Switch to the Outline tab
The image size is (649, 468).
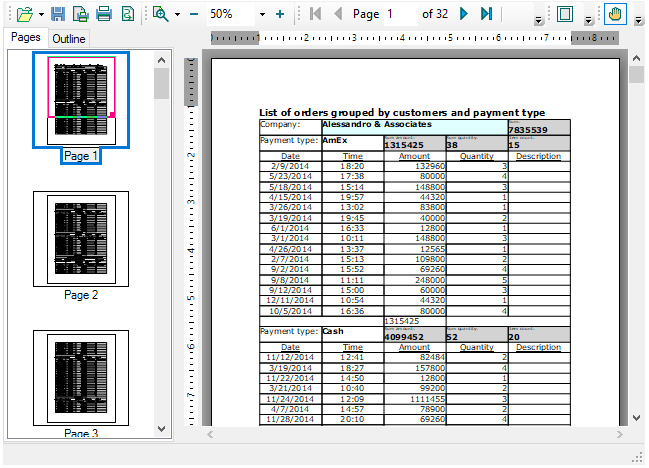(69, 39)
